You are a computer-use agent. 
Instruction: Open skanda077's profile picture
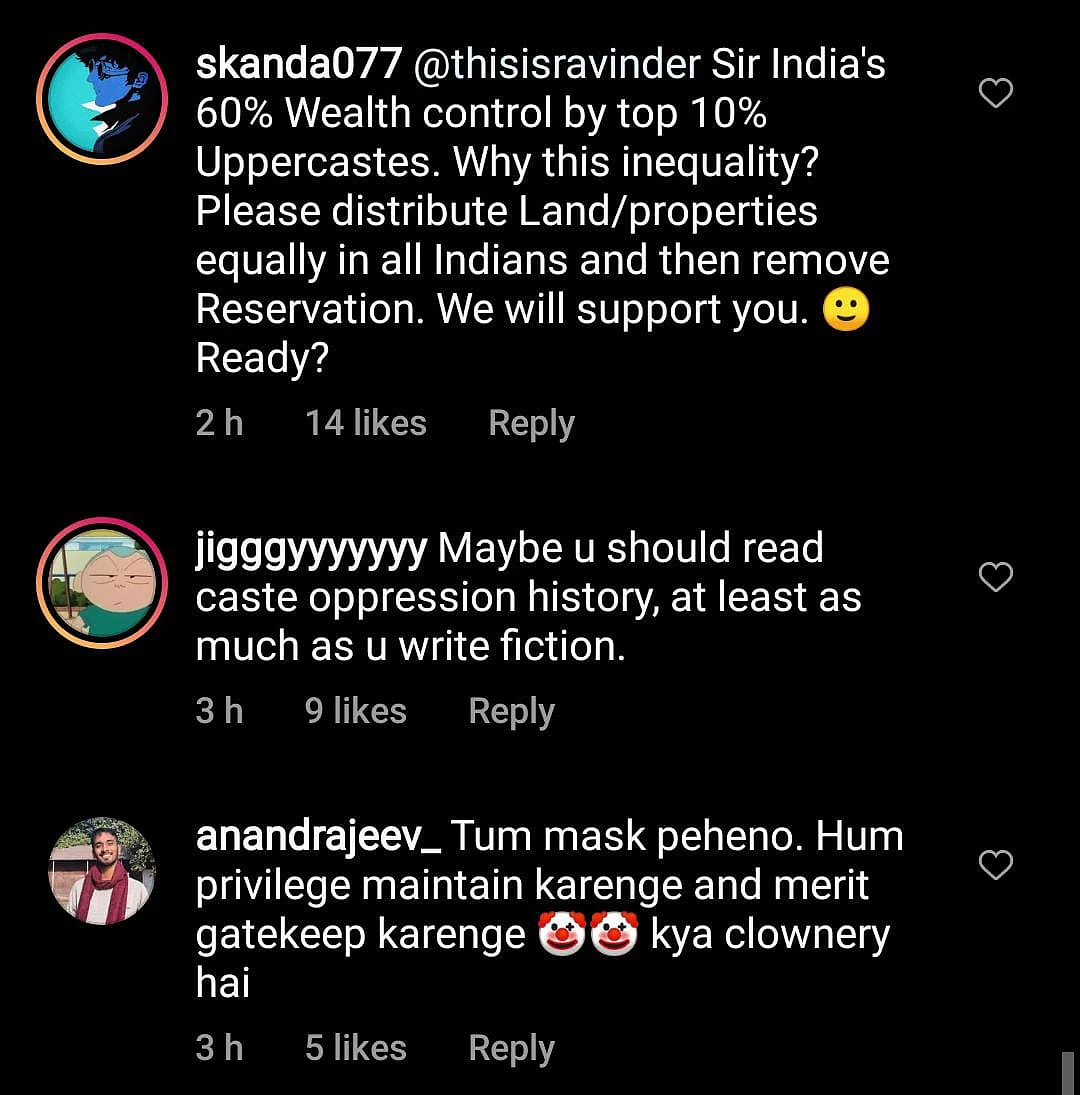click(x=102, y=99)
